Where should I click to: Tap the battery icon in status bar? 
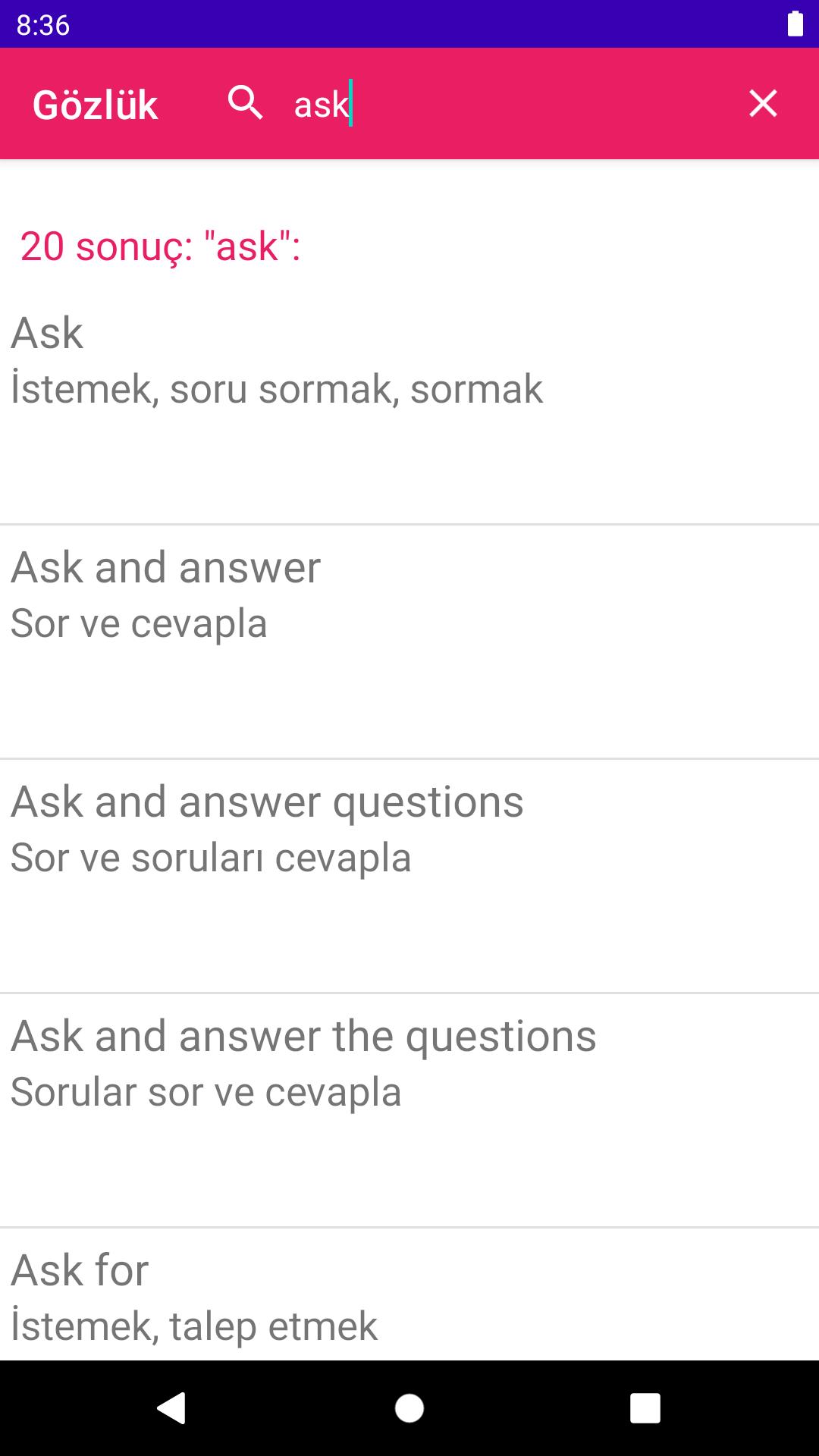pyautogui.click(x=795, y=24)
